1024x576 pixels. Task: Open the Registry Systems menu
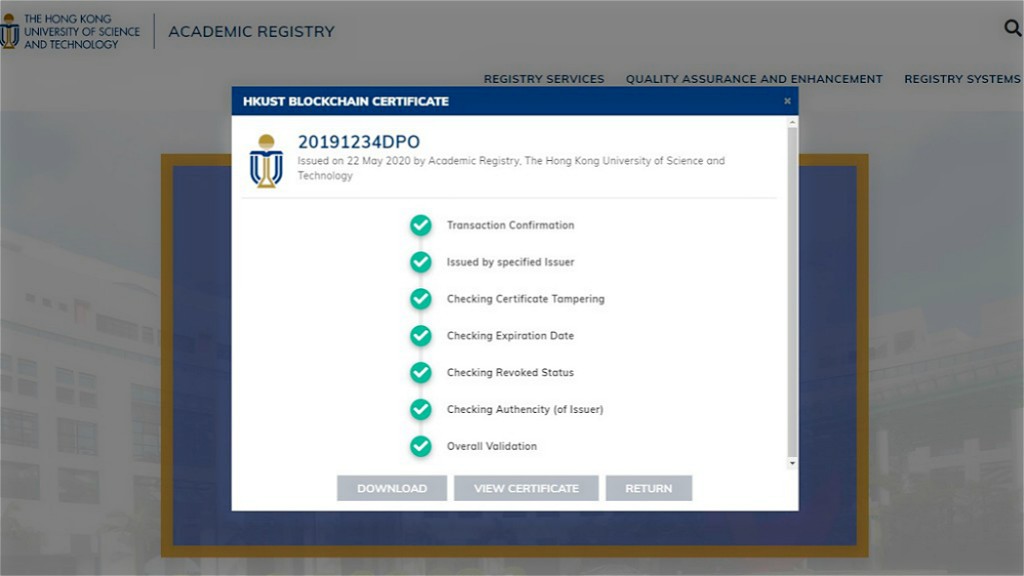963,79
